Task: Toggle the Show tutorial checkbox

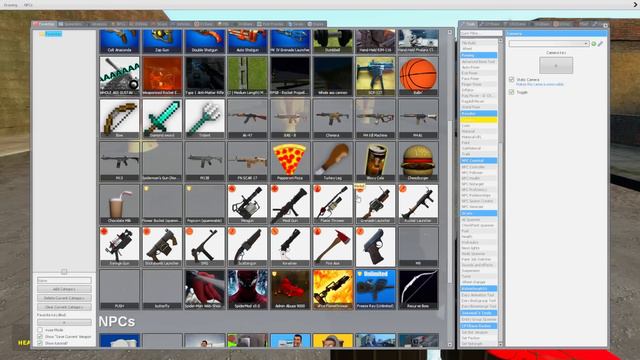Action: coord(40,343)
